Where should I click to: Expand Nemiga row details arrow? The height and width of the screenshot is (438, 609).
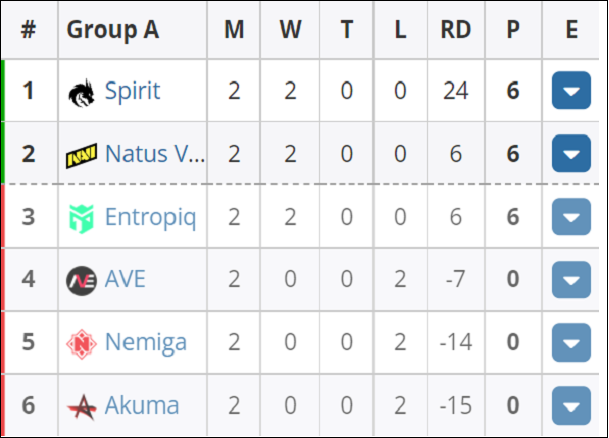pos(571,343)
